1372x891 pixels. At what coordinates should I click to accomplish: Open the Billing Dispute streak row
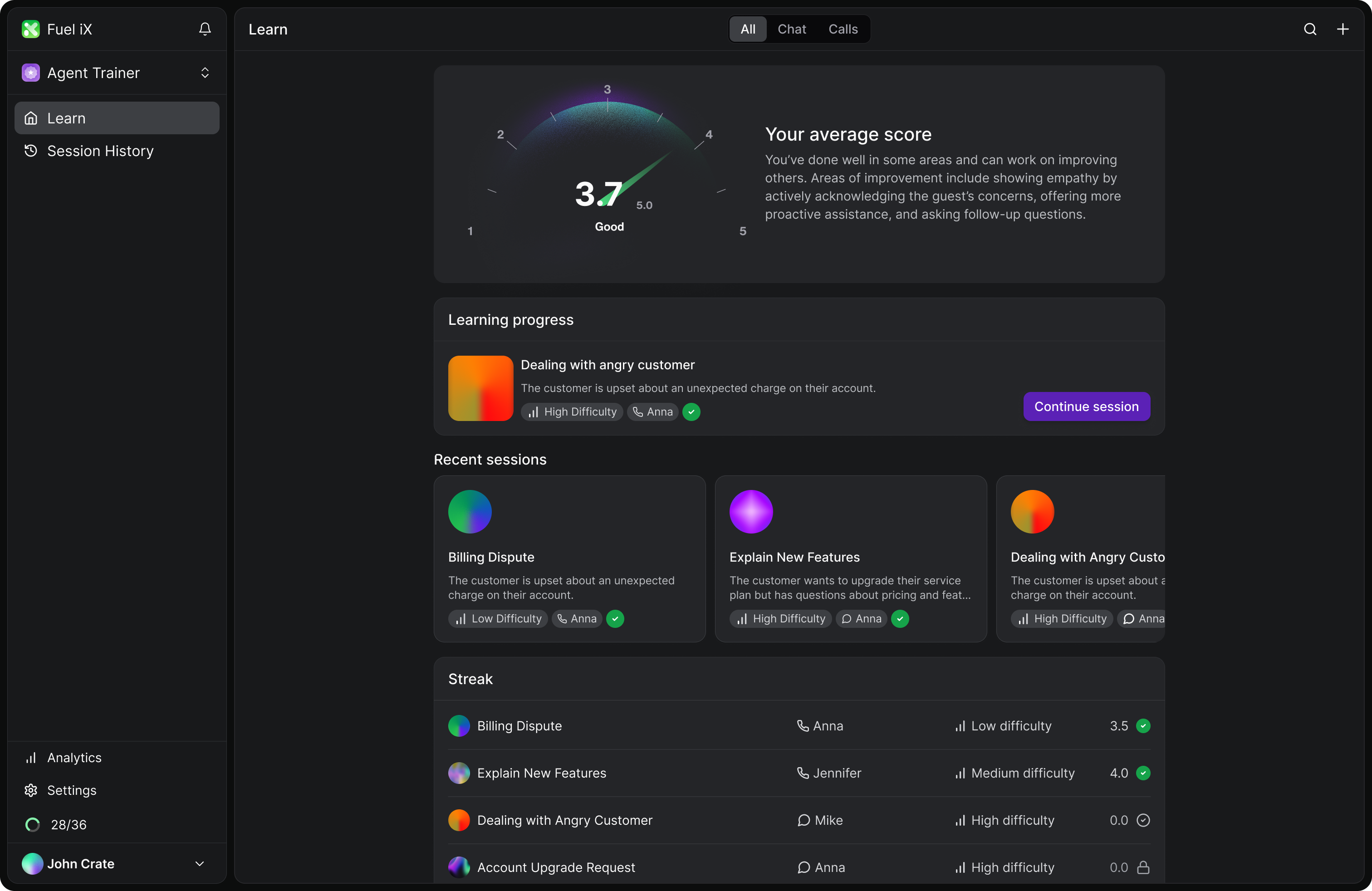[x=799, y=725]
